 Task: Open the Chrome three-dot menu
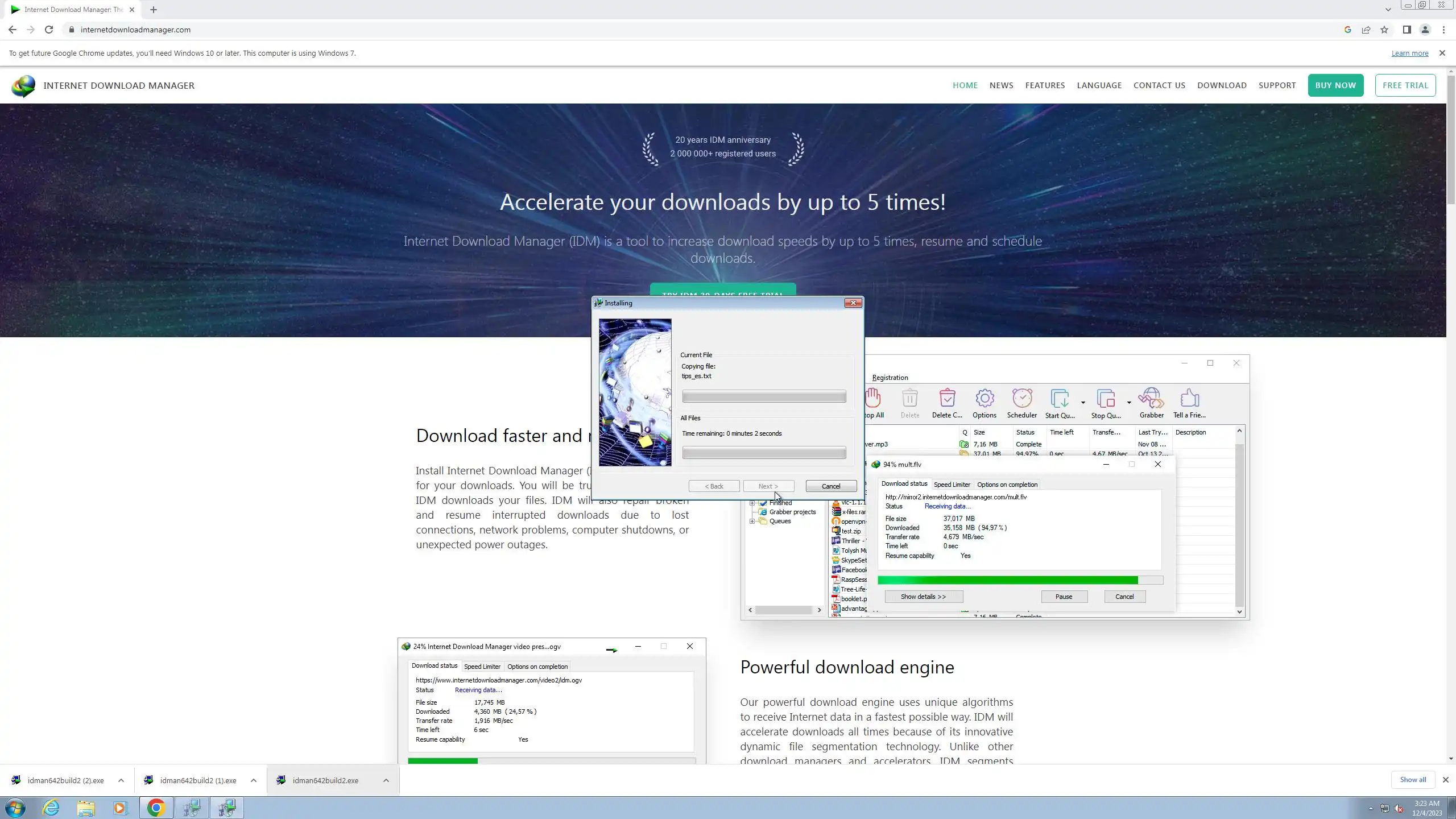(x=1443, y=30)
